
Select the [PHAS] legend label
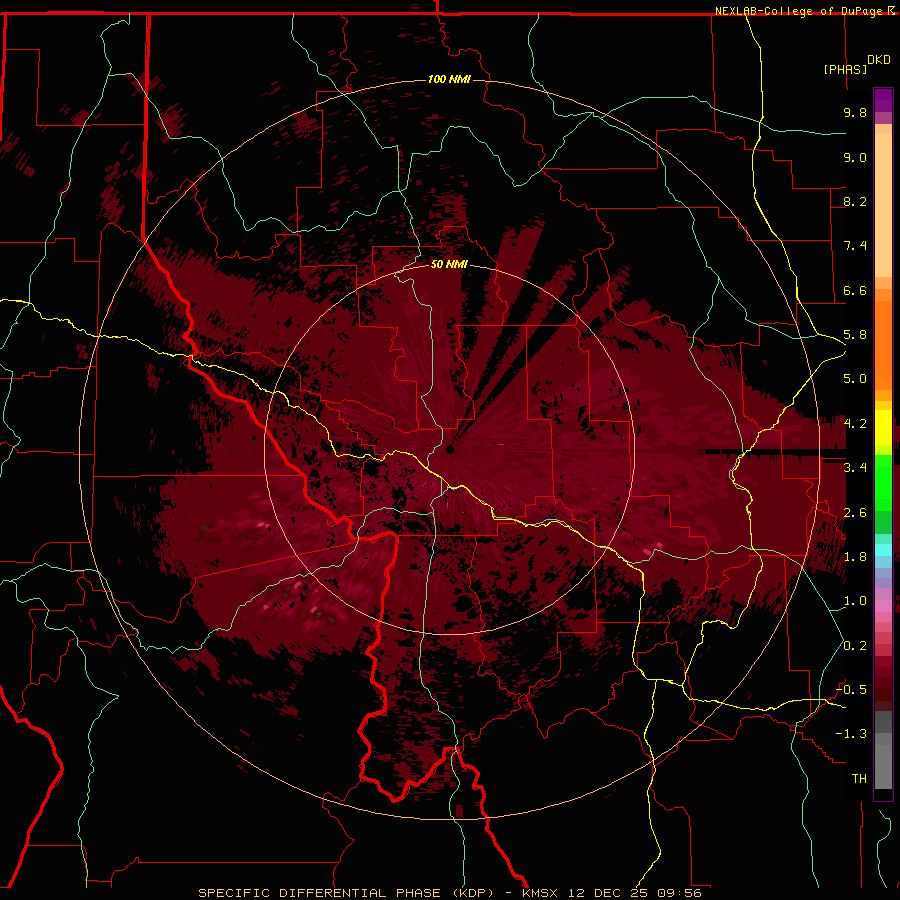(x=845, y=69)
